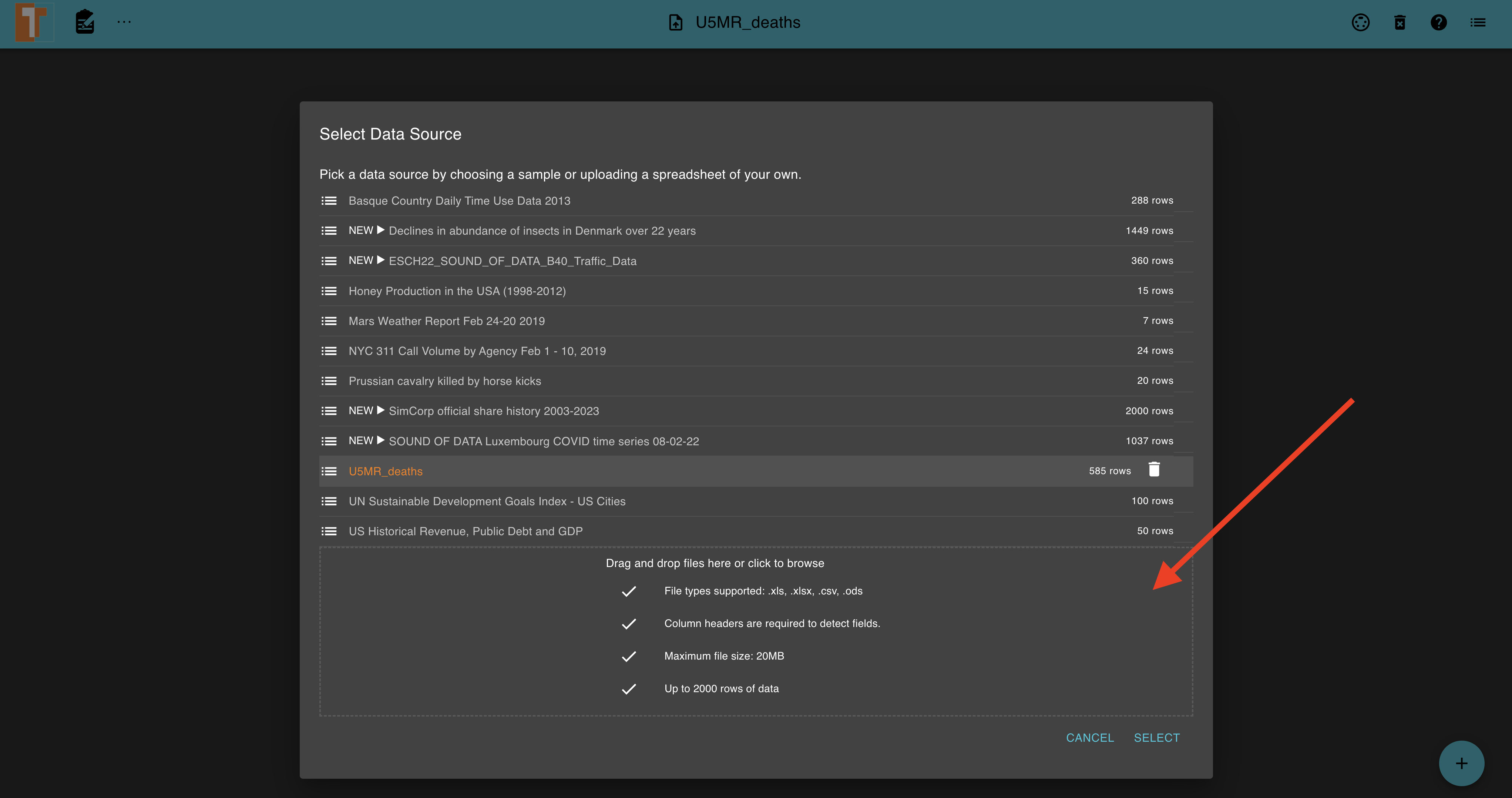Select Prussian cavalry killed by horse kicks
This screenshot has width=1512, height=798.
(x=444, y=381)
